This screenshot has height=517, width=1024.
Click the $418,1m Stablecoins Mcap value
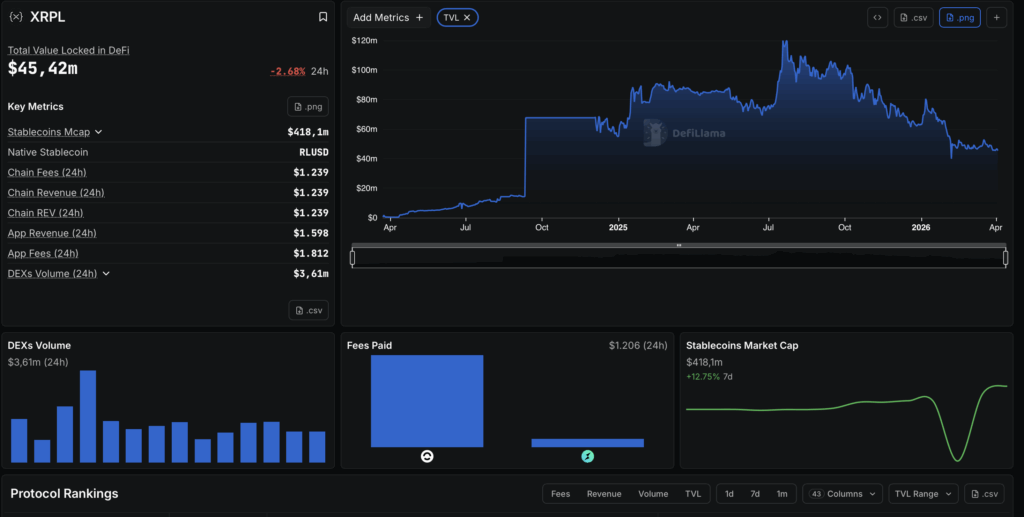308,132
